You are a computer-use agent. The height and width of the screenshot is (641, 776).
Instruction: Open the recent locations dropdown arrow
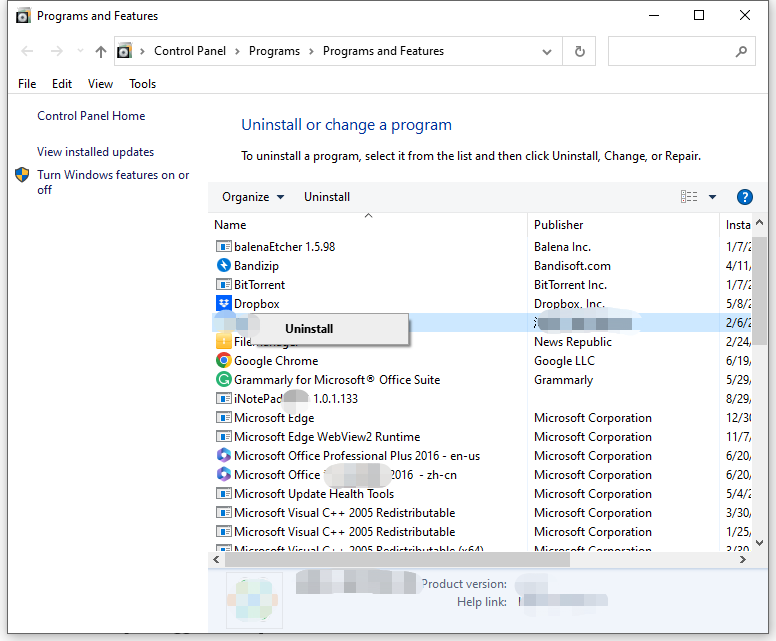[x=80, y=51]
